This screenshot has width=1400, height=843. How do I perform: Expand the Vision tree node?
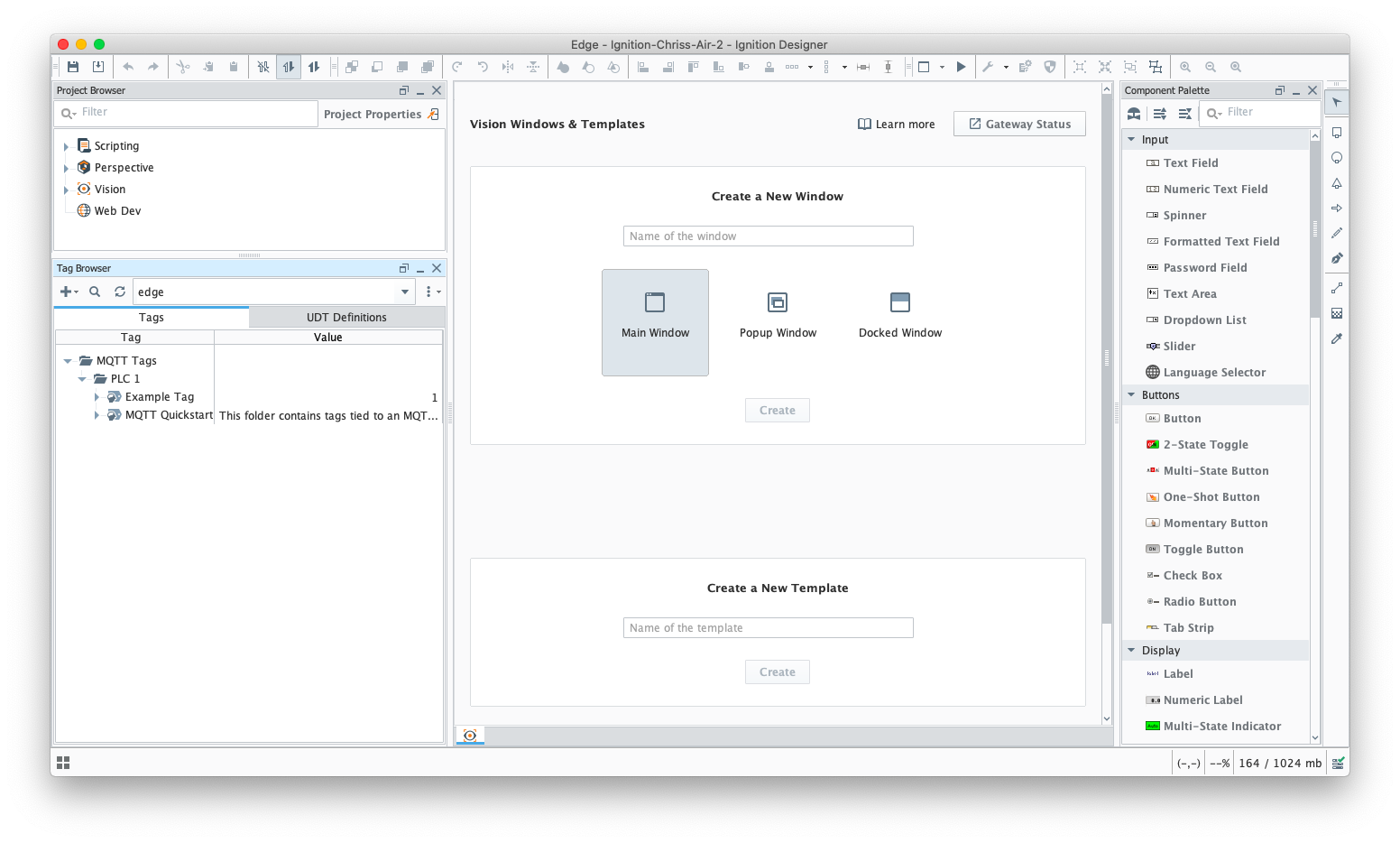pos(66,190)
